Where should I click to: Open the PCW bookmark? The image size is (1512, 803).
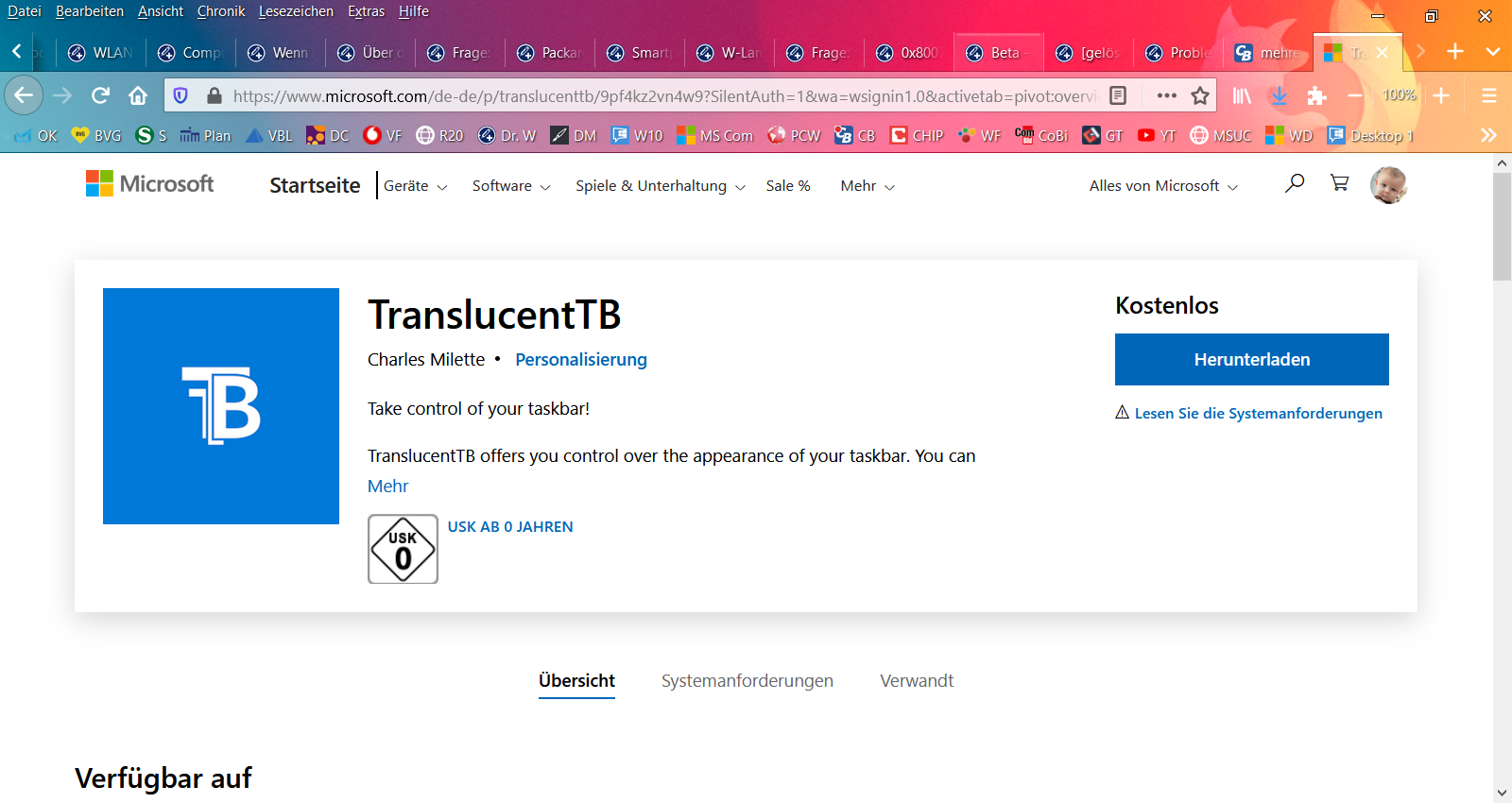(794, 135)
